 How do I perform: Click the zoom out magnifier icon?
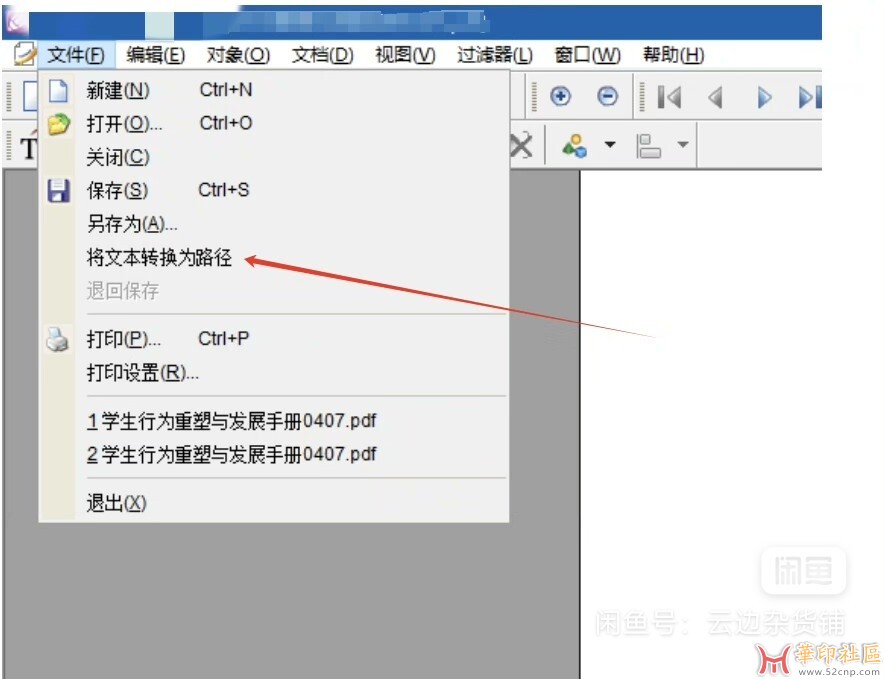[x=607, y=97]
